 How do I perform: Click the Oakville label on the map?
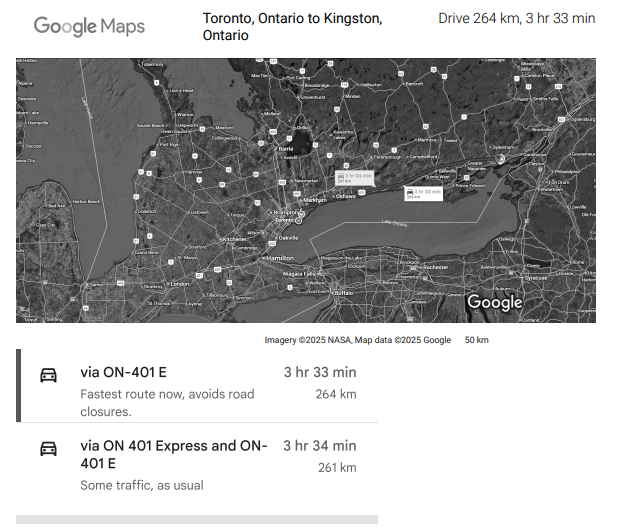(x=289, y=238)
